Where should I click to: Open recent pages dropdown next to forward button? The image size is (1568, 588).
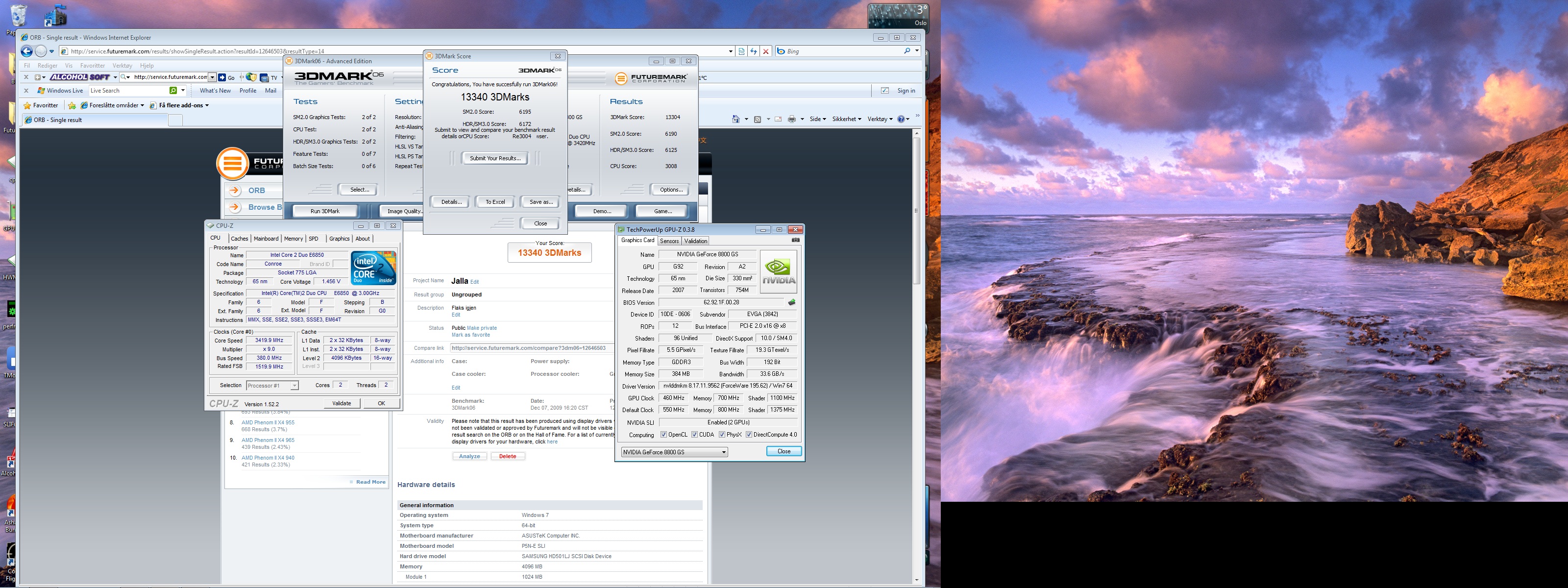pos(52,51)
